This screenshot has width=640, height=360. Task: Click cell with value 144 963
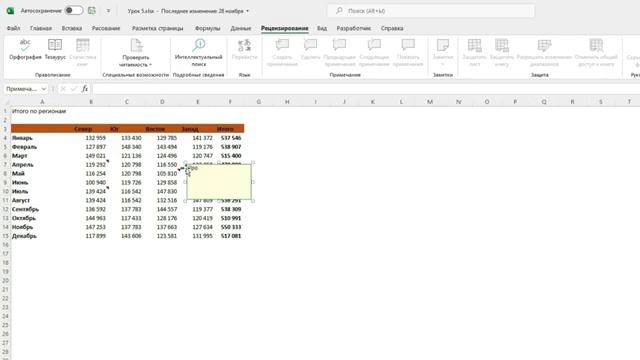pyautogui.click(x=96, y=218)
